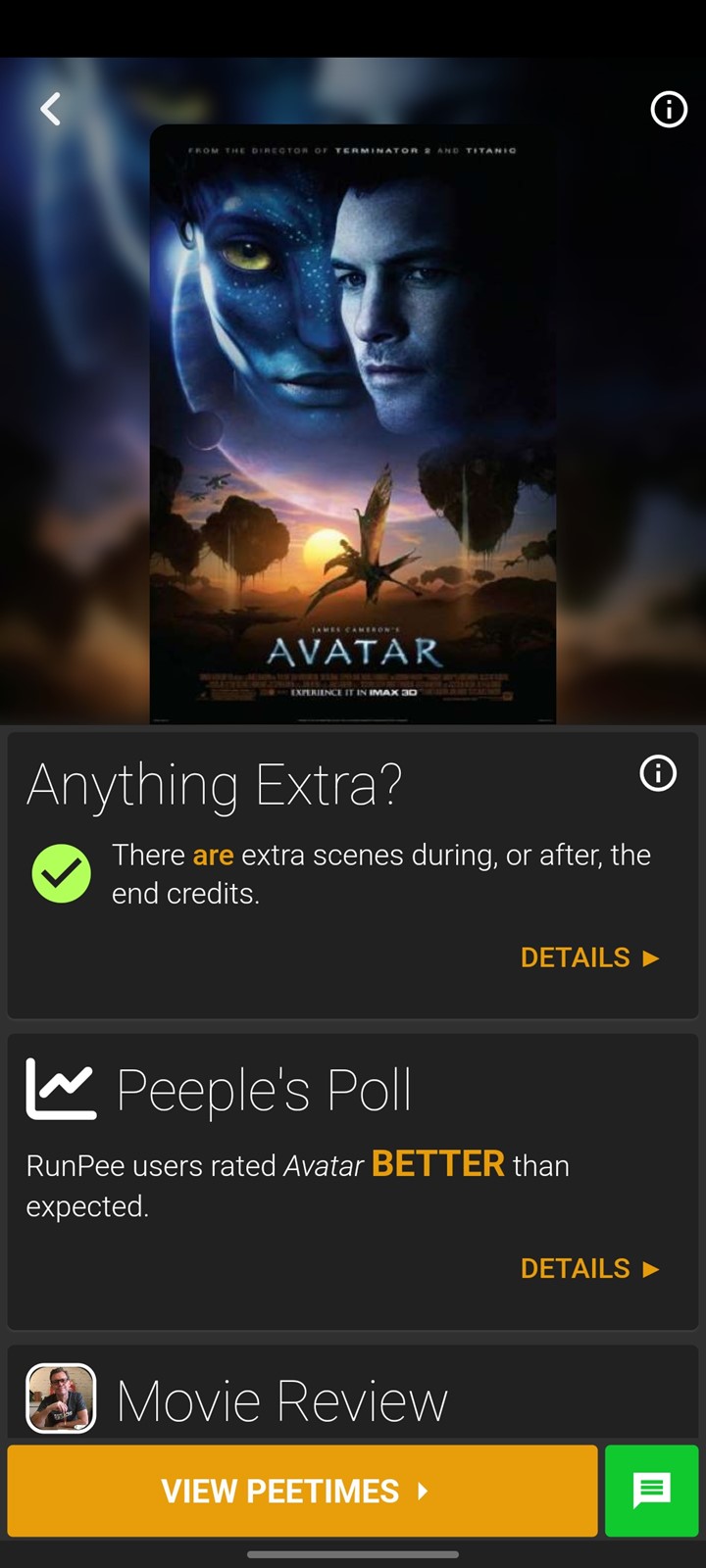Image resolution: width=706 pixels, height=1568 pixels.
Task: Open DETAILS link under Peeple's Poll
Action: pyautogui.click(x=576, y=1268)
